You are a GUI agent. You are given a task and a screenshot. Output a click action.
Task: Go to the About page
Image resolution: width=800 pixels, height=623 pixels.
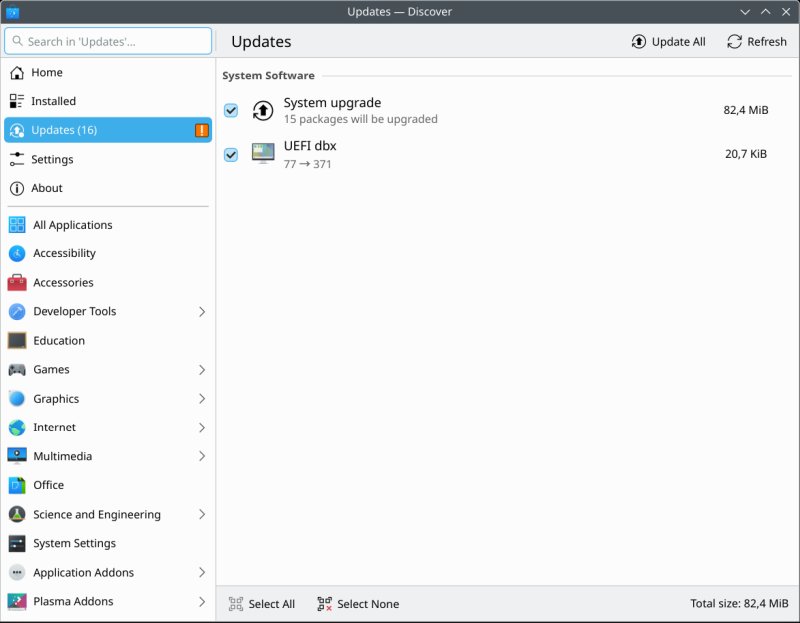pyautogui.click(x=46, y=188)
